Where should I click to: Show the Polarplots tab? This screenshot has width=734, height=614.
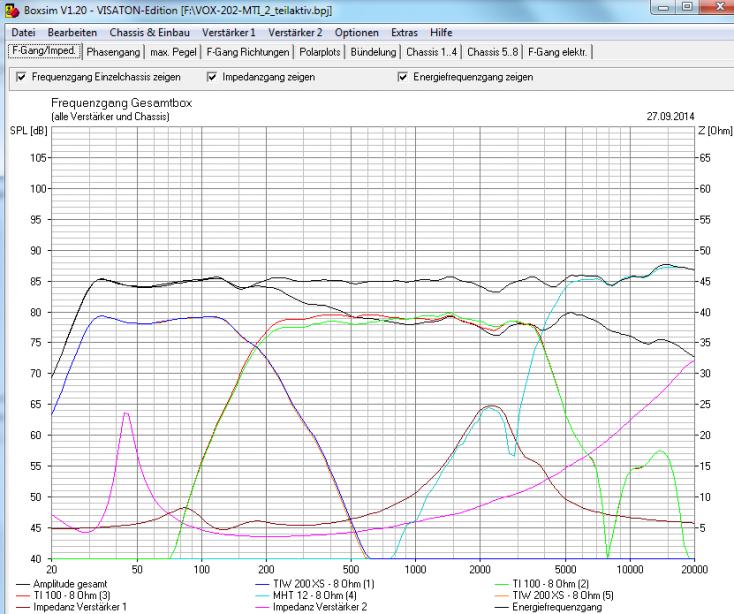pos(320,51)
